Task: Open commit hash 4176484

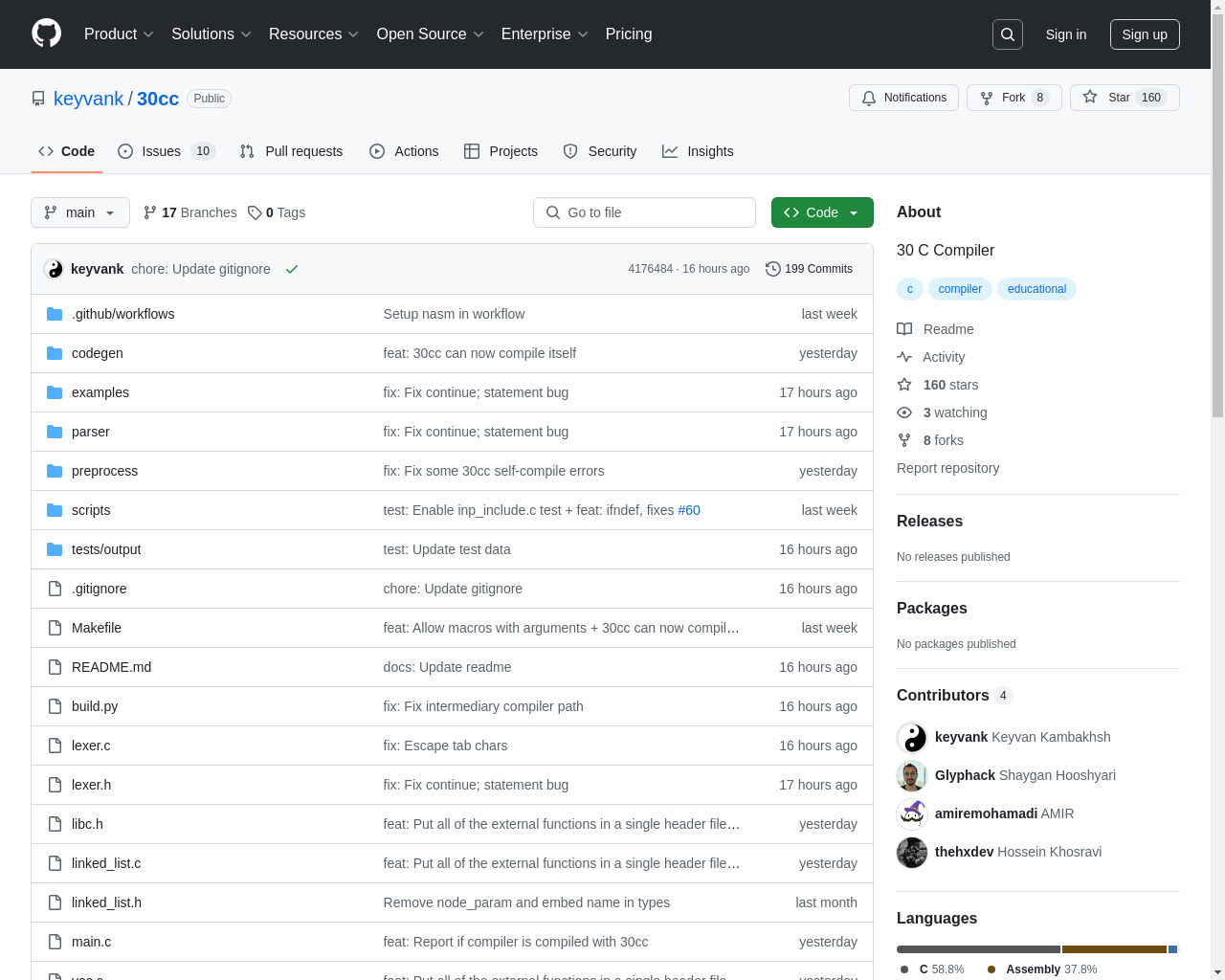Action: (650, 269)
